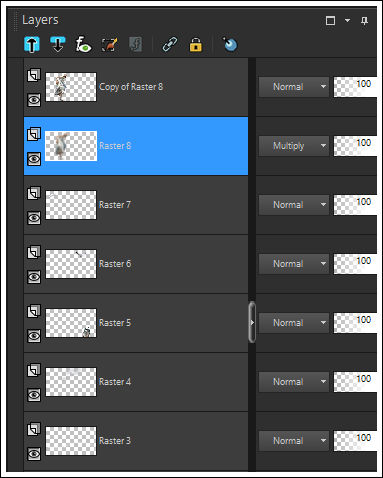
Task: Hide the Raster 5 layer
Action: [34, 336]
